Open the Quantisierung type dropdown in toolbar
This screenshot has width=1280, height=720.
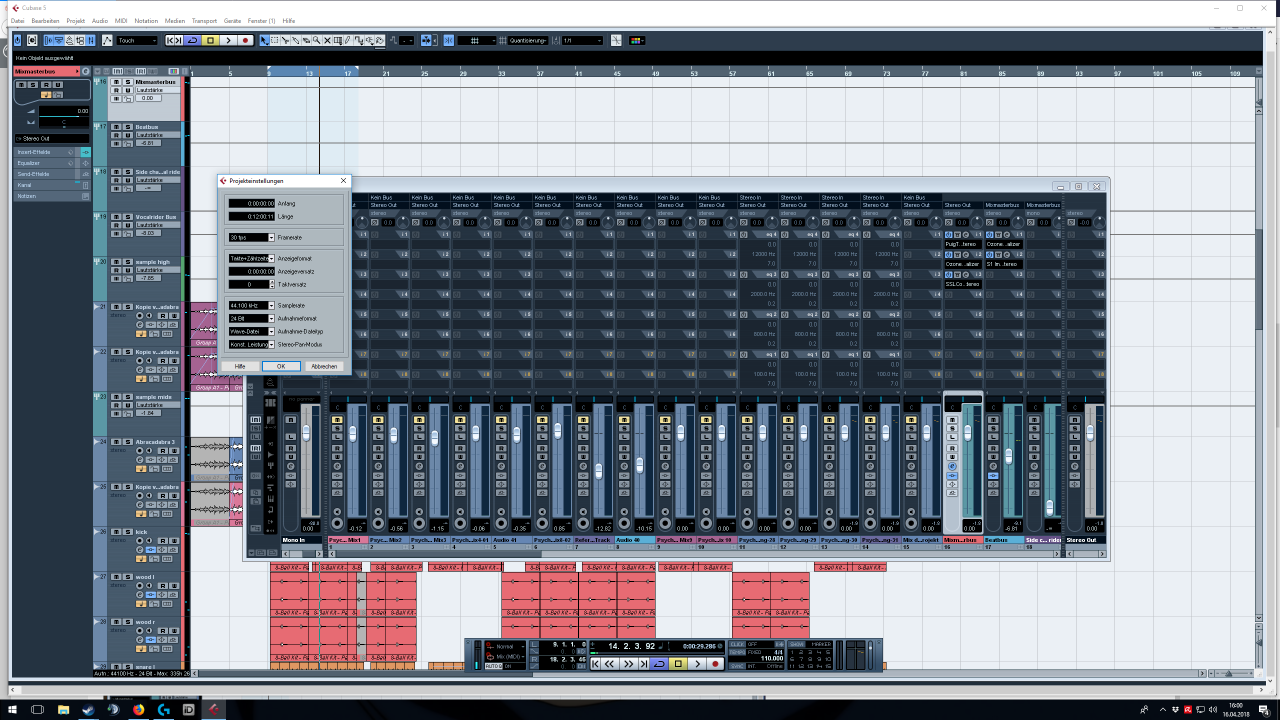[x=527, y=40]
